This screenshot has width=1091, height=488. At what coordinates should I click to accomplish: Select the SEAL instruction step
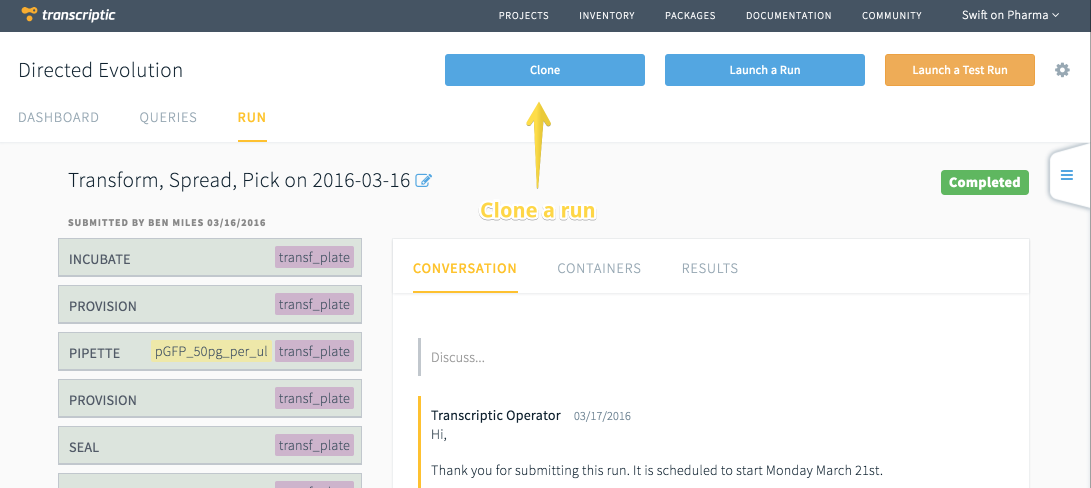click(210, 446)
